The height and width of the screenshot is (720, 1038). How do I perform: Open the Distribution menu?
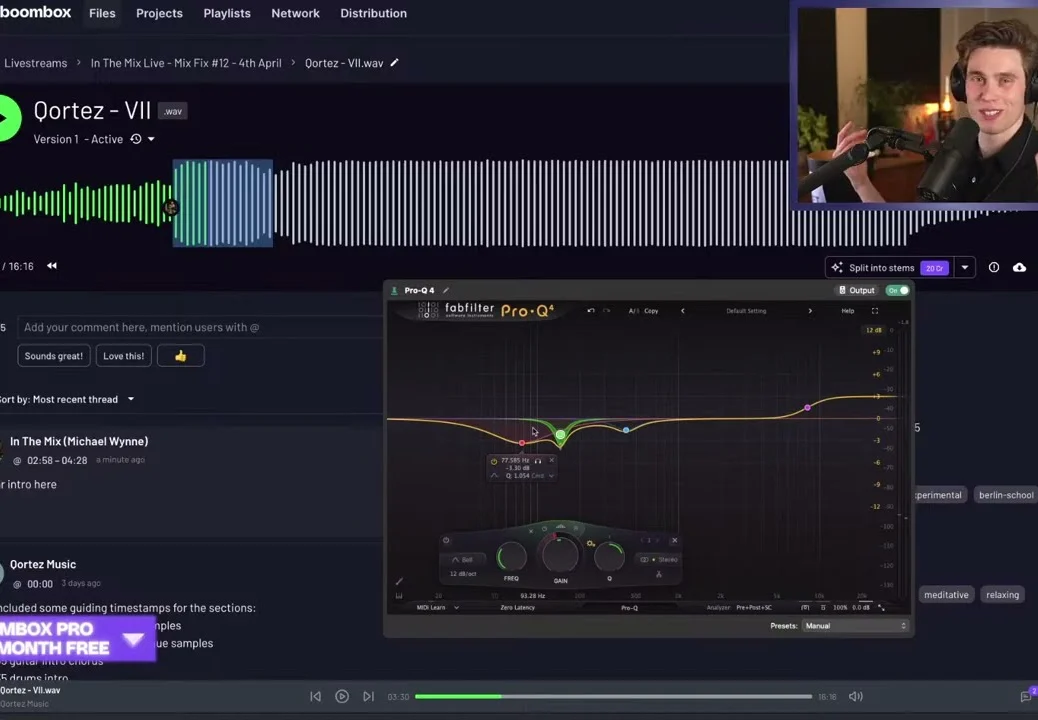click(x=373, y=13)
